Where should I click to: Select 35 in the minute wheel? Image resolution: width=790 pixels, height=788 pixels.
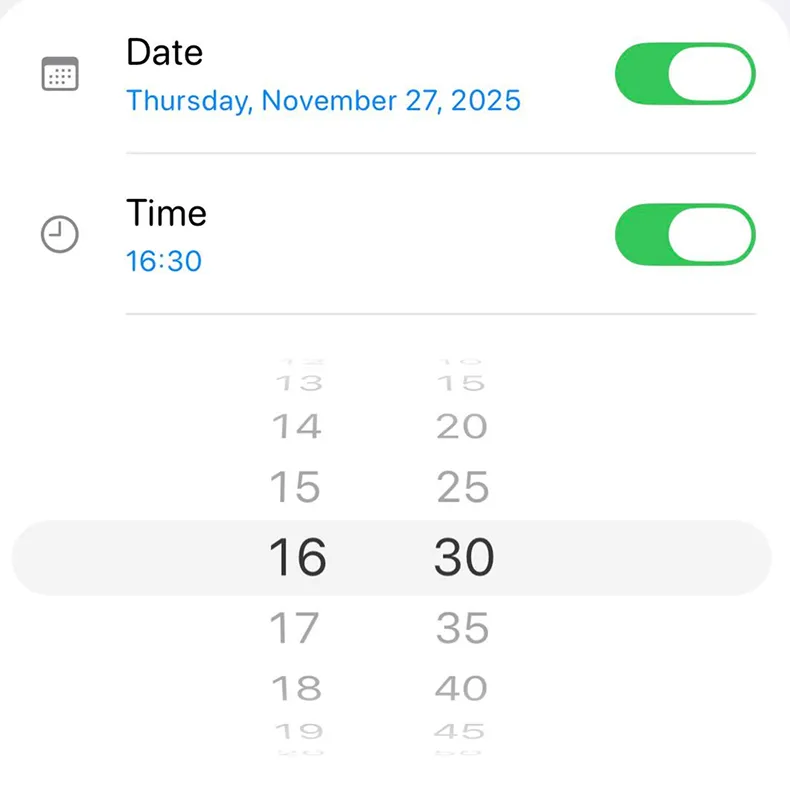click(463, 629)
